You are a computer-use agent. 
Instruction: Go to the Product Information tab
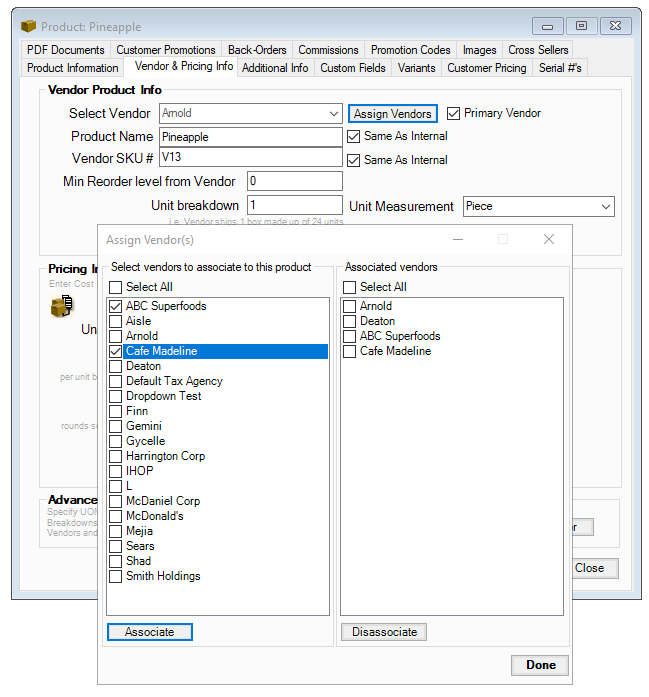tap(72, 68)
